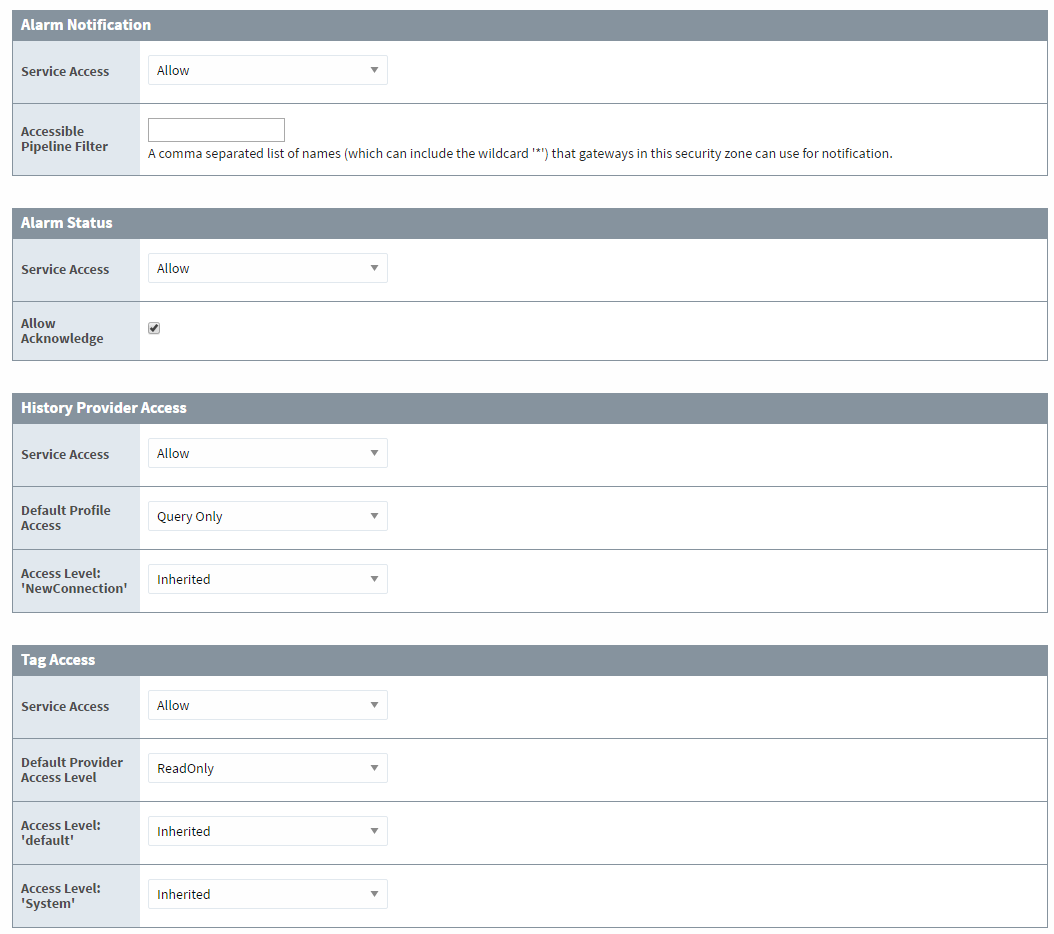Expand Default Provider Access Level dropdown
The height and width of the screenshot is (934, 1054).
pyautogui.click(x=267, y=769)
